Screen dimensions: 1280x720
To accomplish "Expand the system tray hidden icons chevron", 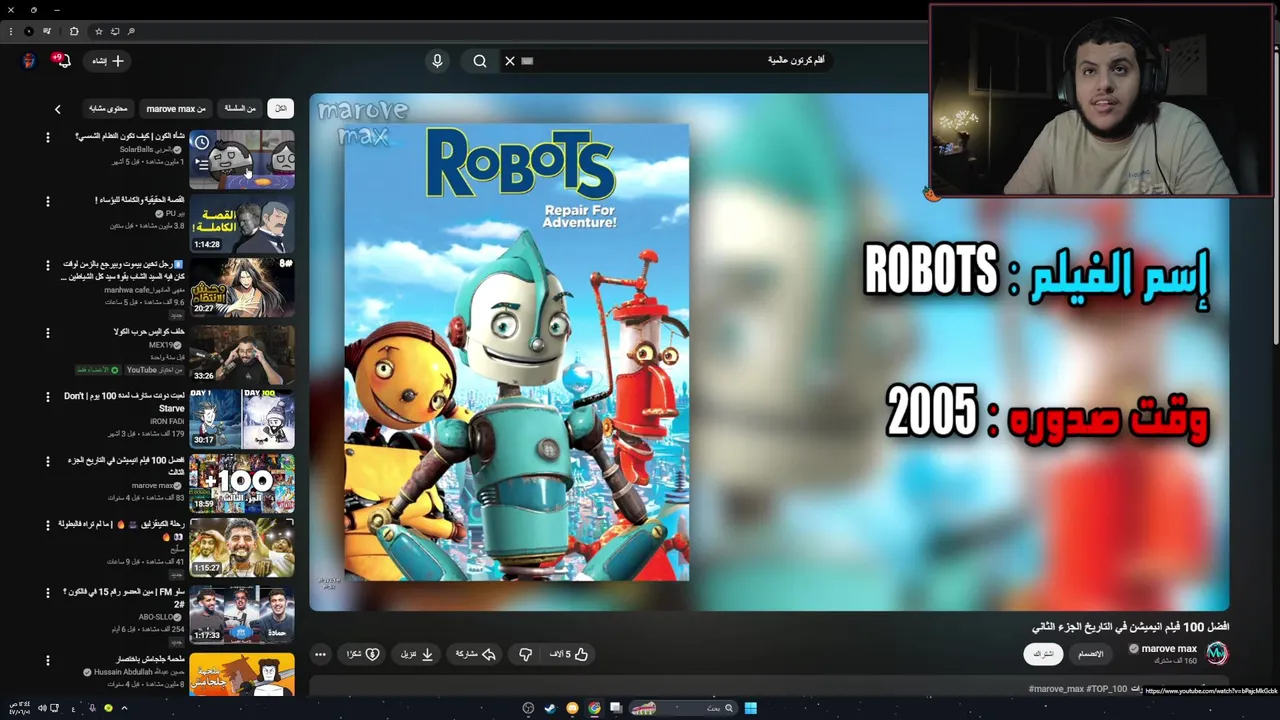I will tap(124, 708).
